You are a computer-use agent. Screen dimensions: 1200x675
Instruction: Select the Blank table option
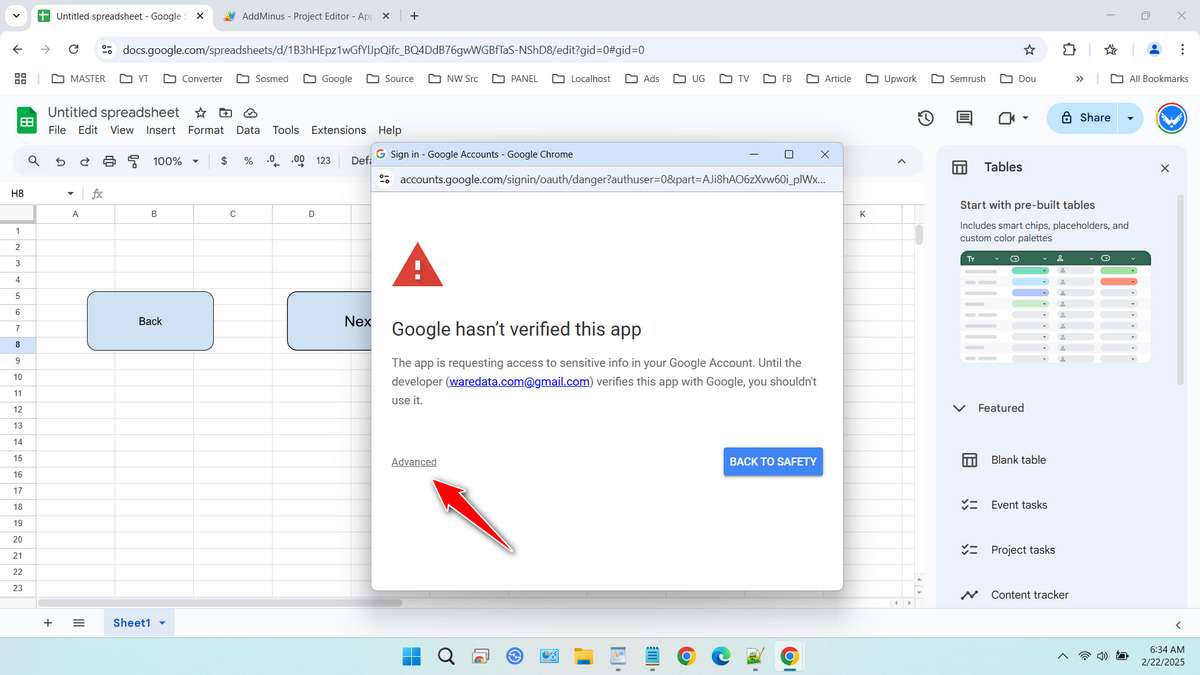1017,459
